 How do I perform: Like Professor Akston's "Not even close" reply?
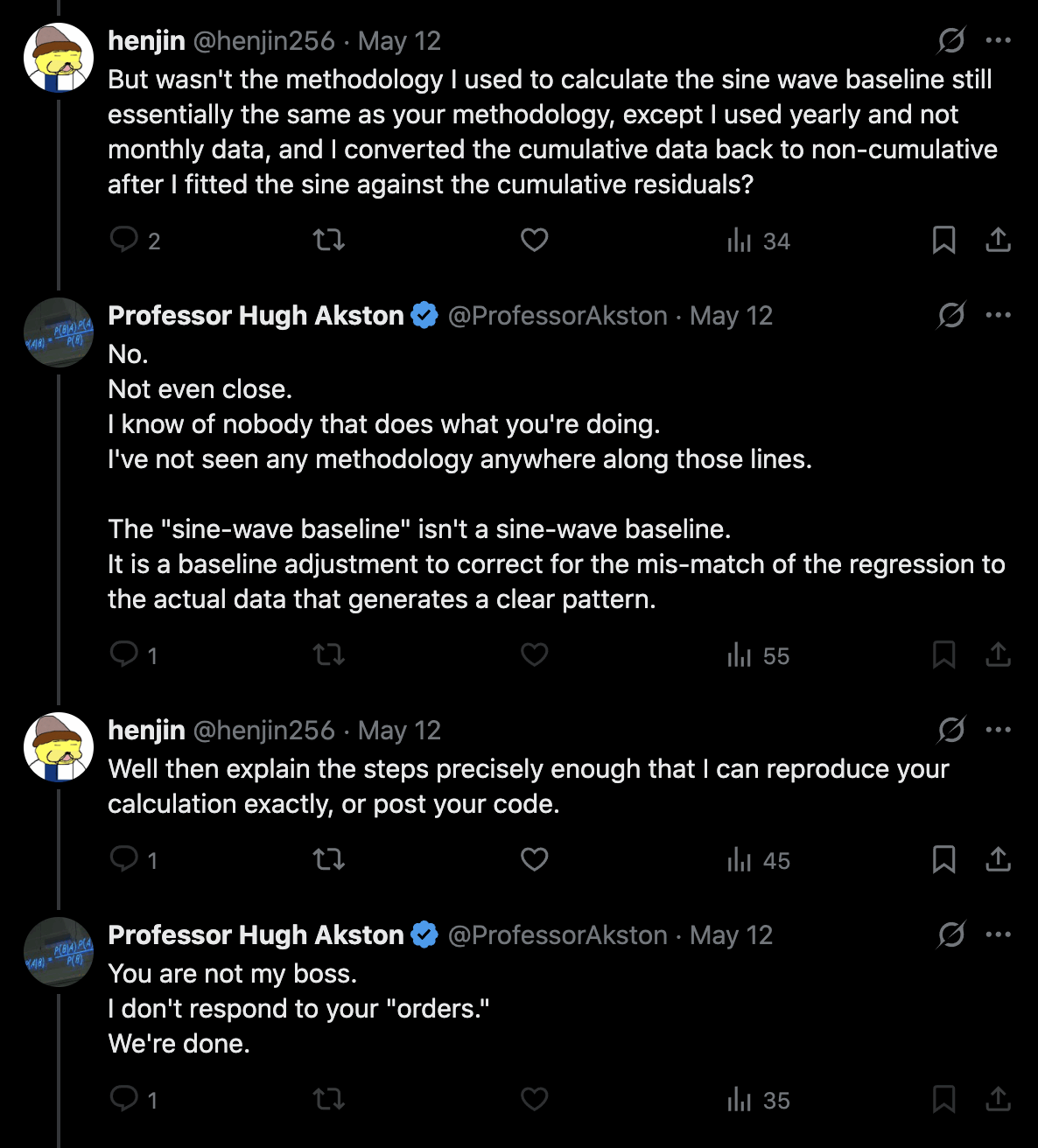534,654
